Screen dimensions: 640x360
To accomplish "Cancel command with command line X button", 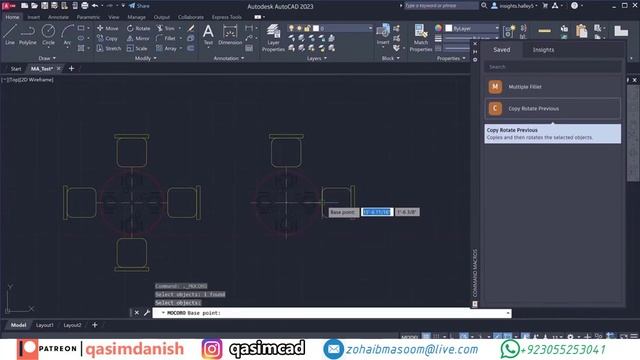I will point(137,313).
